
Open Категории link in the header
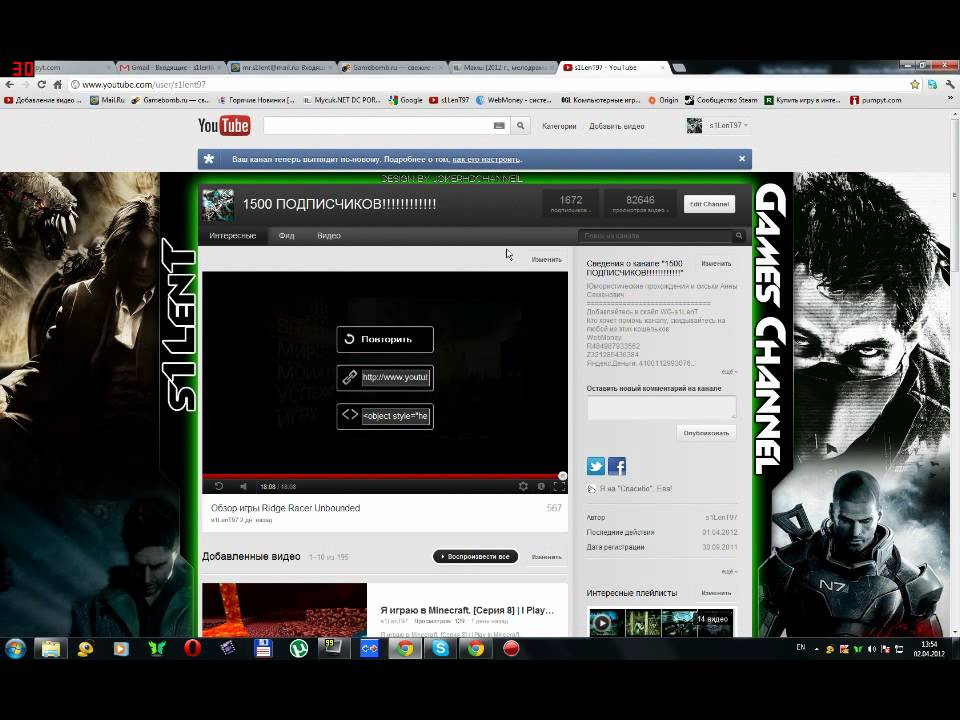coord(558,126)
